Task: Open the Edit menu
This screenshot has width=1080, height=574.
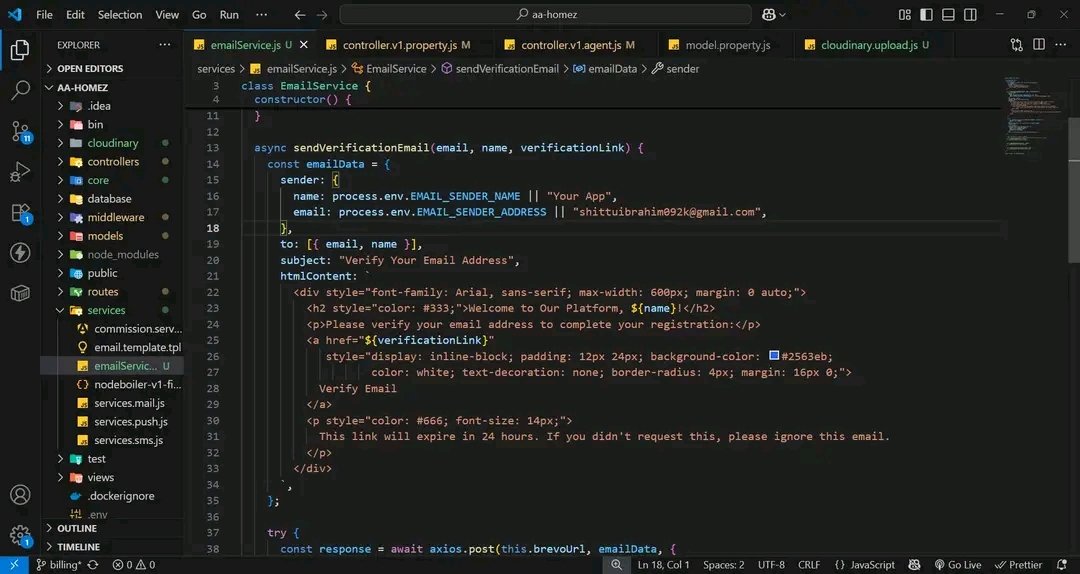Action: tap(75, 14)
